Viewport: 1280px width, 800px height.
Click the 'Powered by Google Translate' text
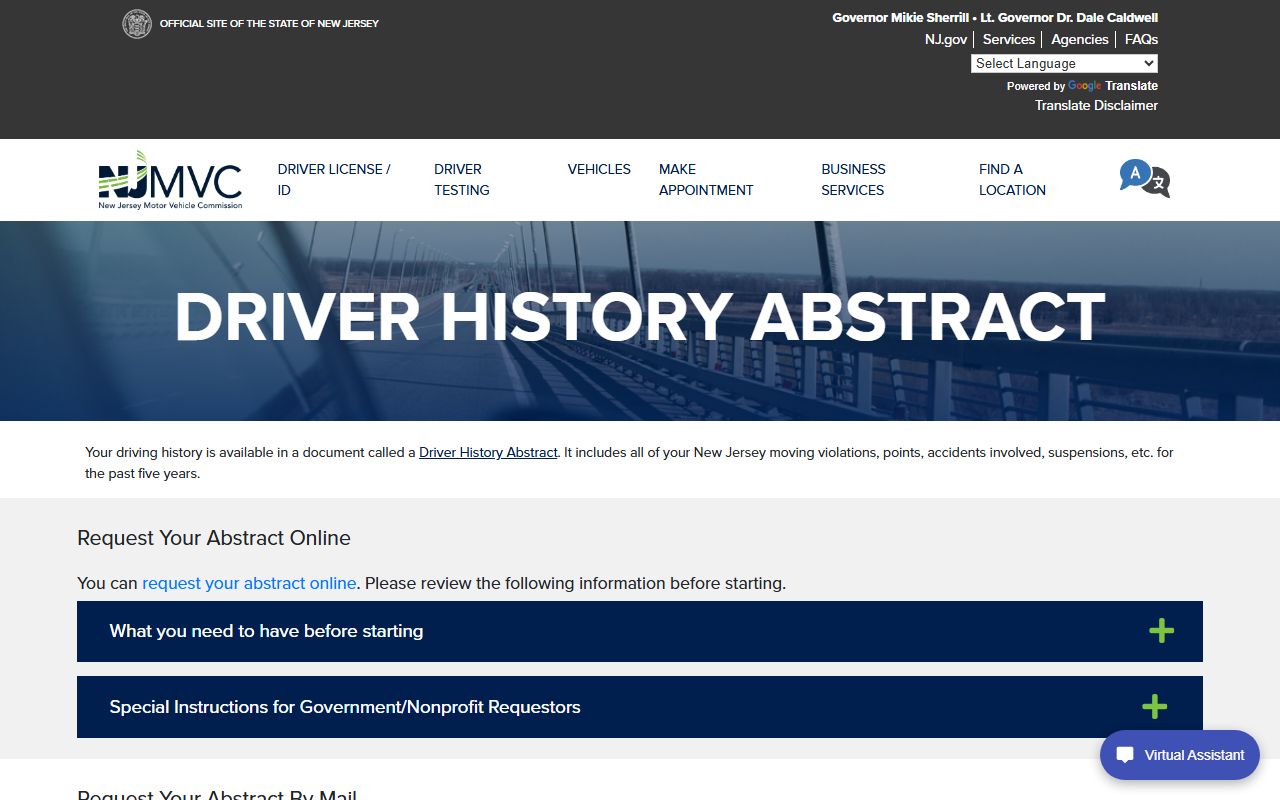coord(1082,86)
